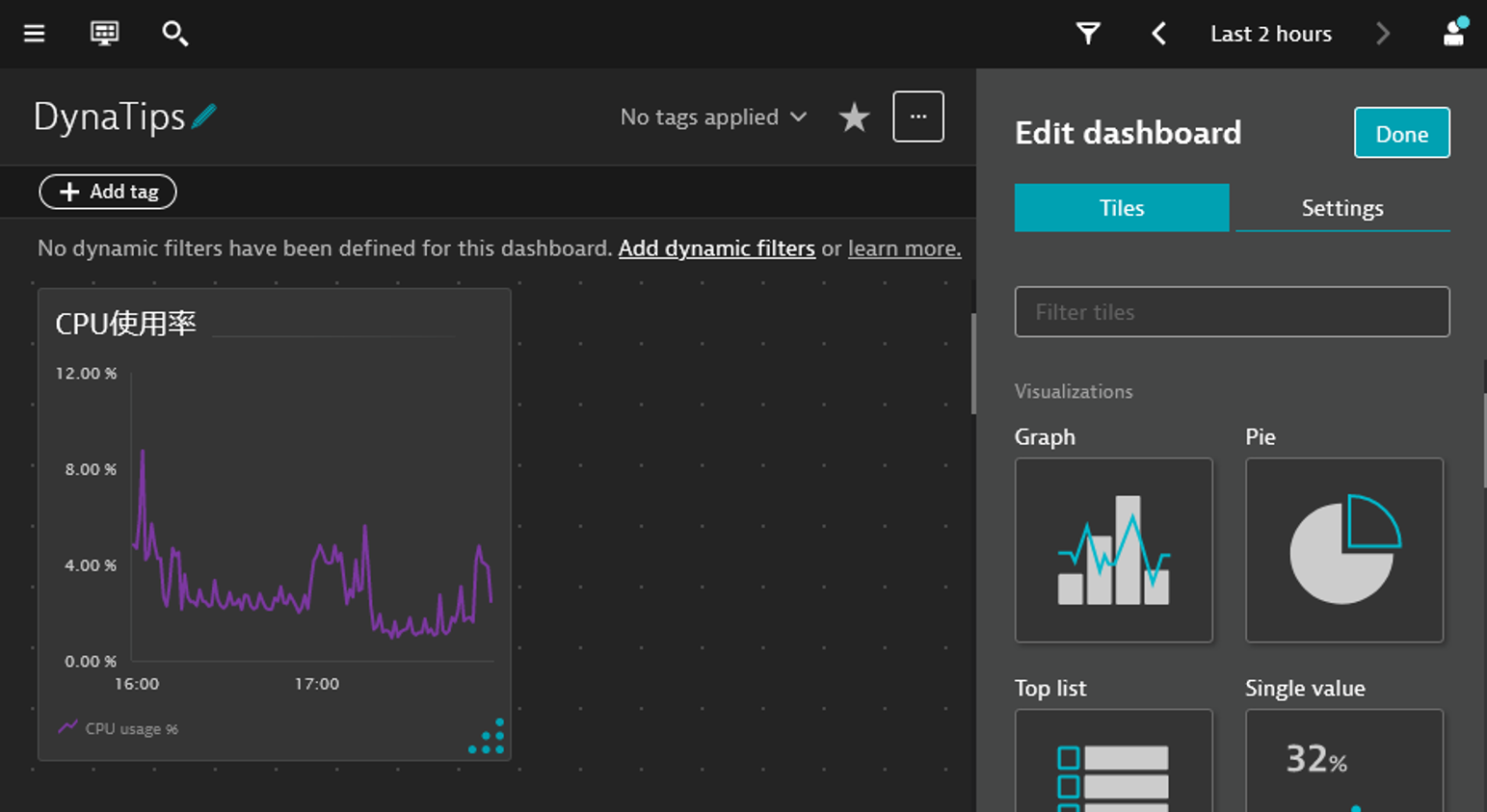Open the more options ellipsis menu
The image size is (1487, 812).
coord(917,117)
